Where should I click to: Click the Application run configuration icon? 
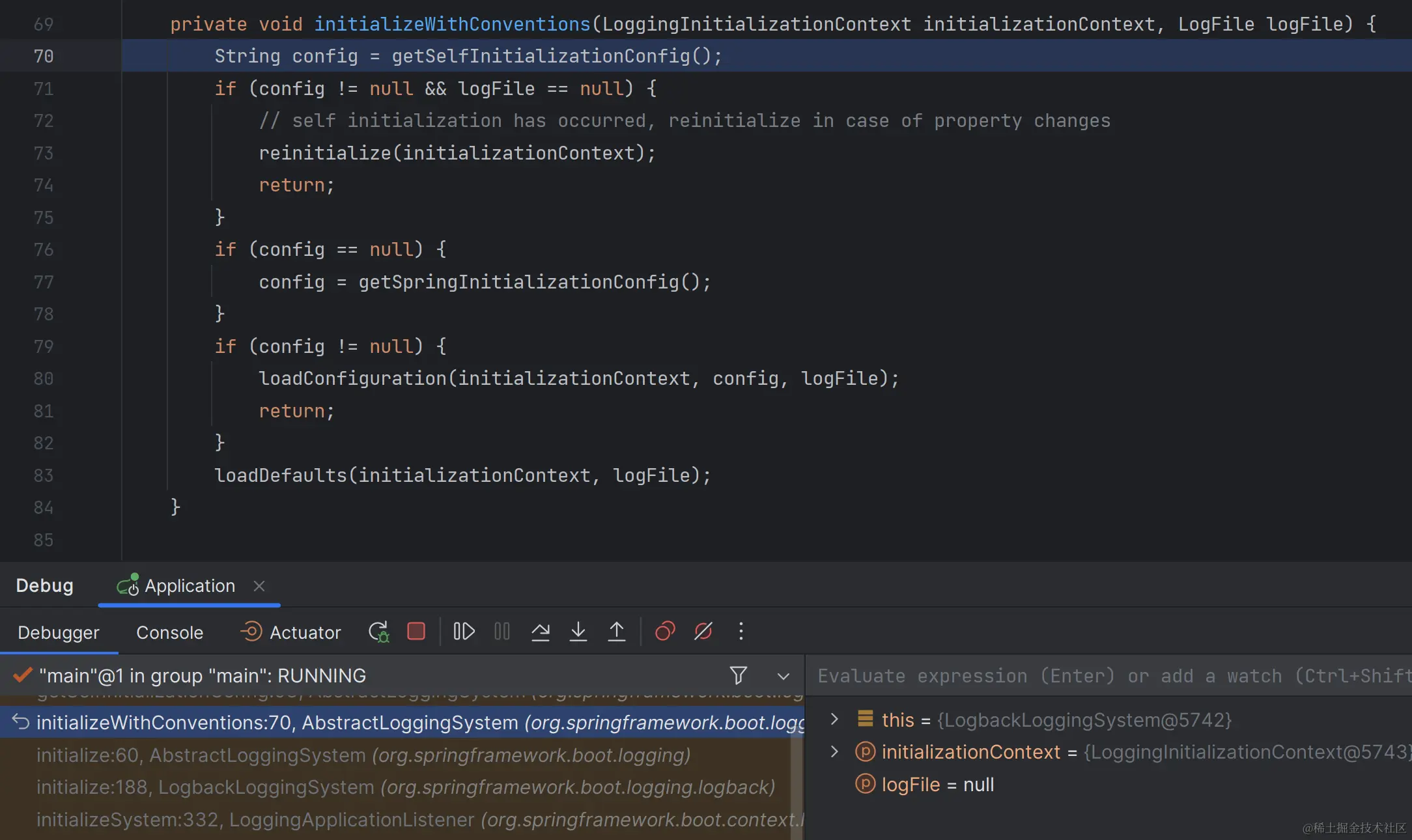click(x=128, y=585)
